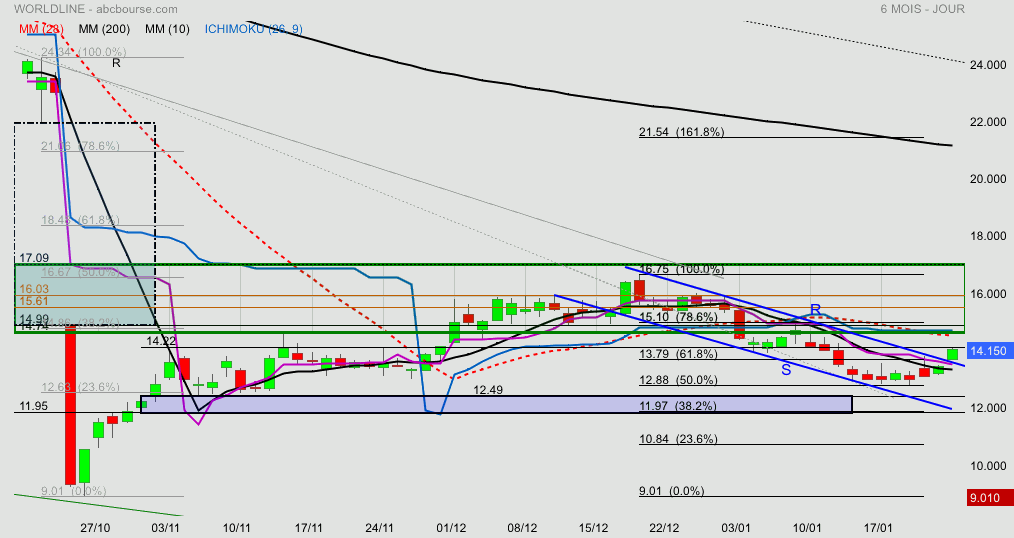
Task: Click the 17/01 date axis label
Action: click(x=878, y=528)
